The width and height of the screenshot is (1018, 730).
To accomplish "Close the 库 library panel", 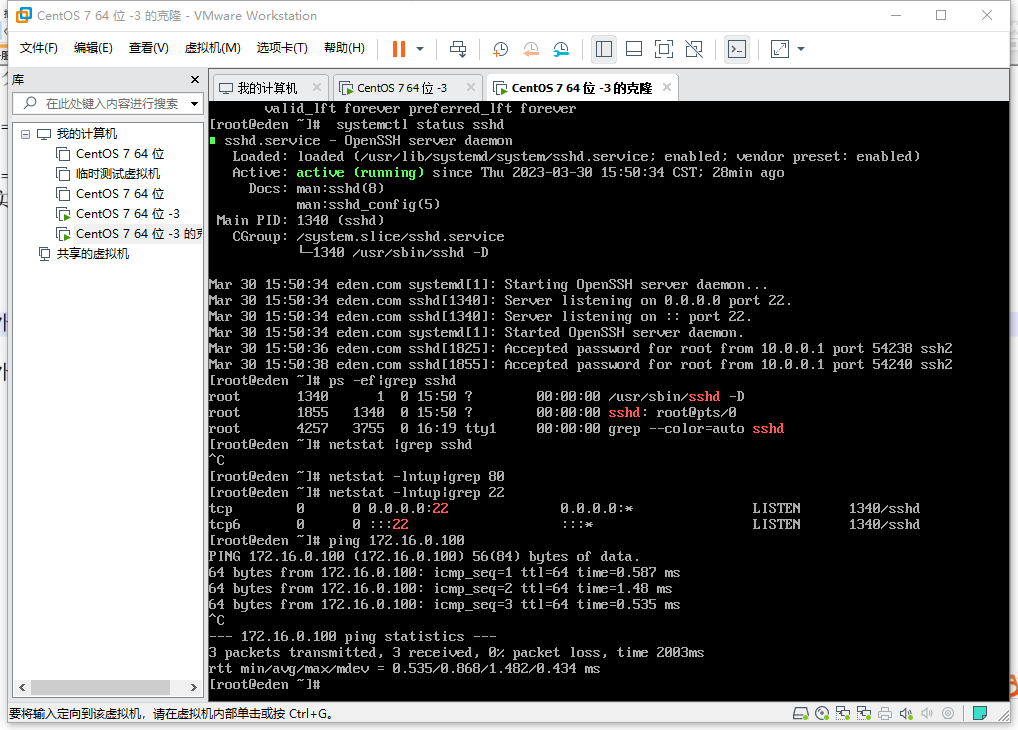I will pyautogui.click(x=195, y=79).
